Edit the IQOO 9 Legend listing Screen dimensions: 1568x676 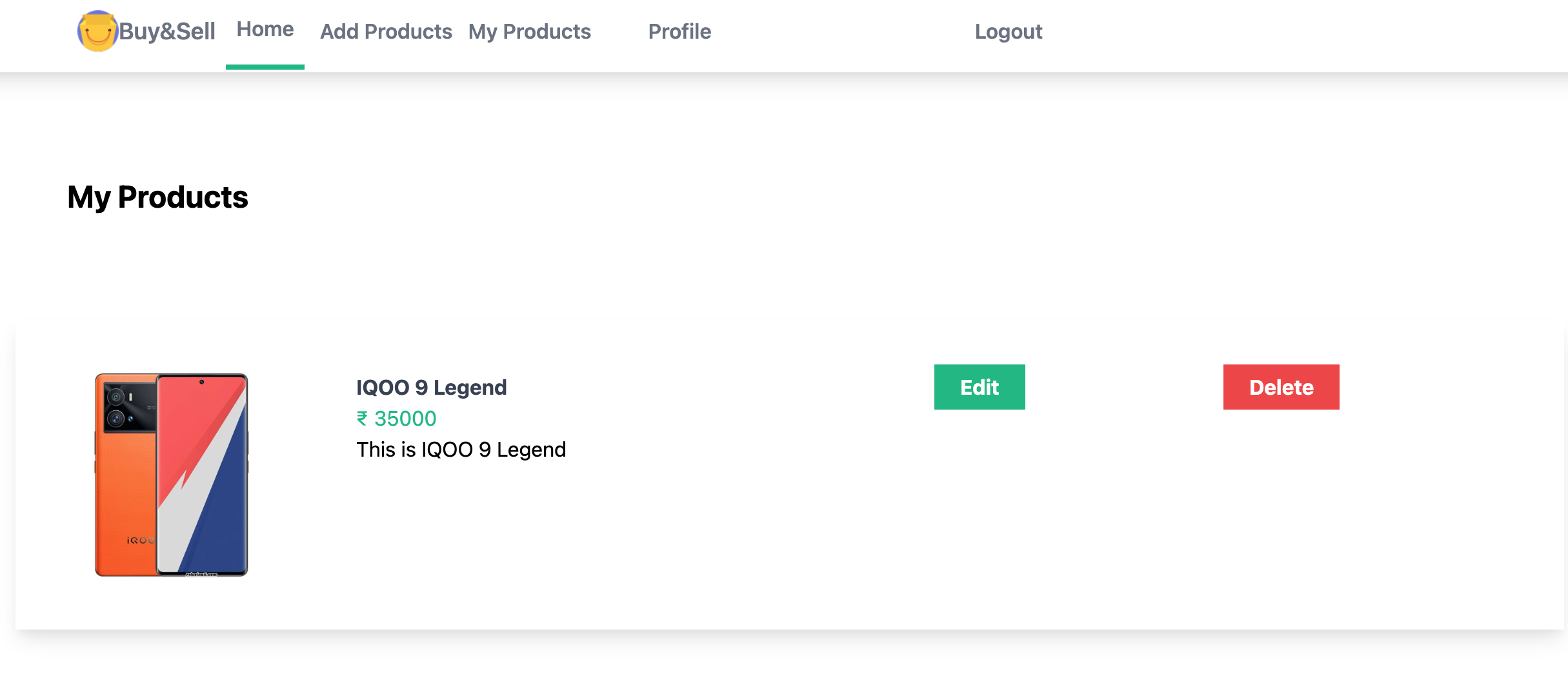[x=979, y=387]
